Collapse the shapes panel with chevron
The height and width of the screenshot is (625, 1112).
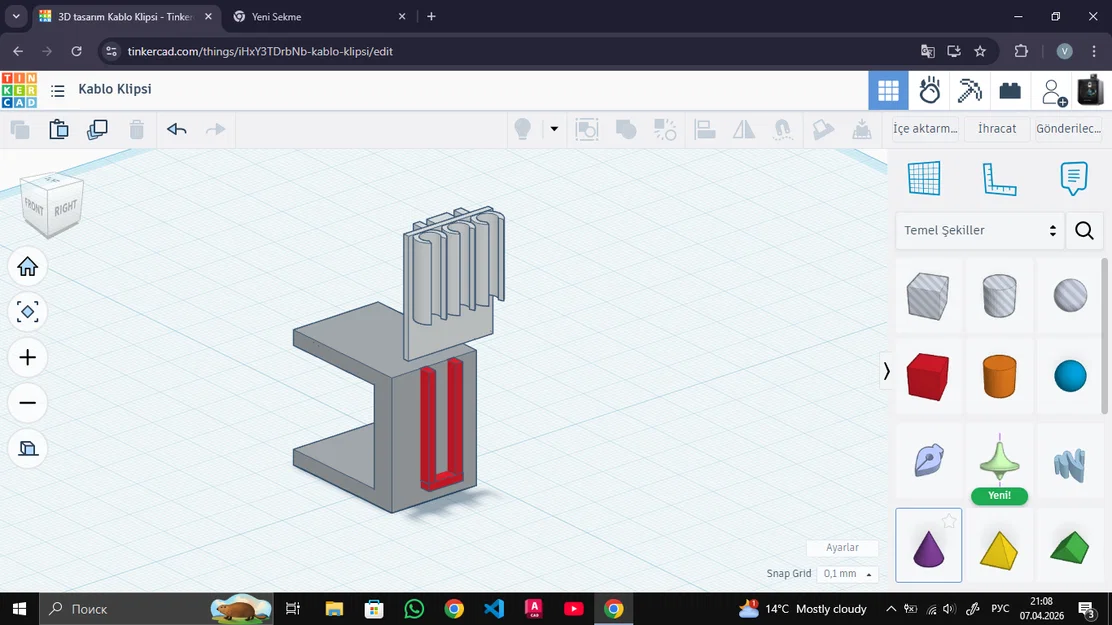point(886,371)
